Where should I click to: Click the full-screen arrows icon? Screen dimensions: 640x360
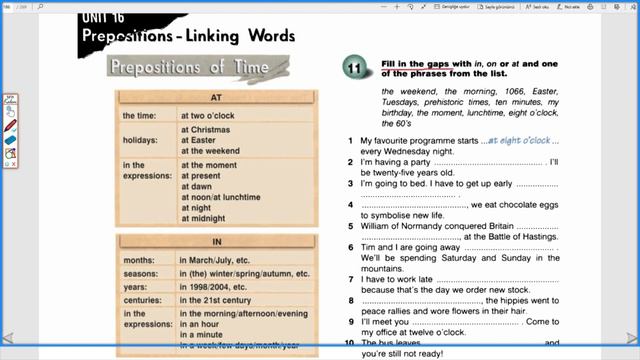pyautogui.click(x=423, y=7)
